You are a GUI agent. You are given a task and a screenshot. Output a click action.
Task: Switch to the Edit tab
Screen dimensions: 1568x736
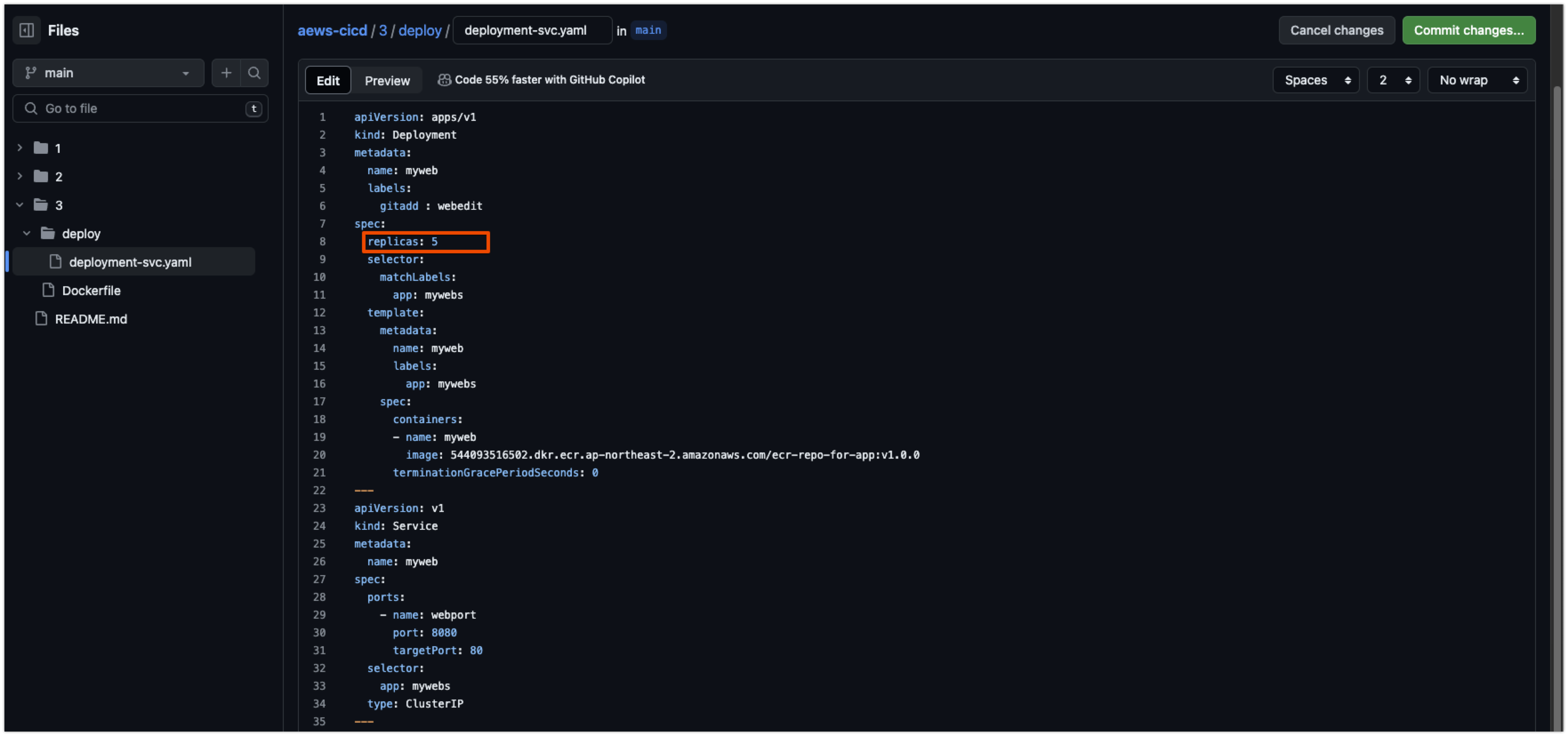click(327, 80)
